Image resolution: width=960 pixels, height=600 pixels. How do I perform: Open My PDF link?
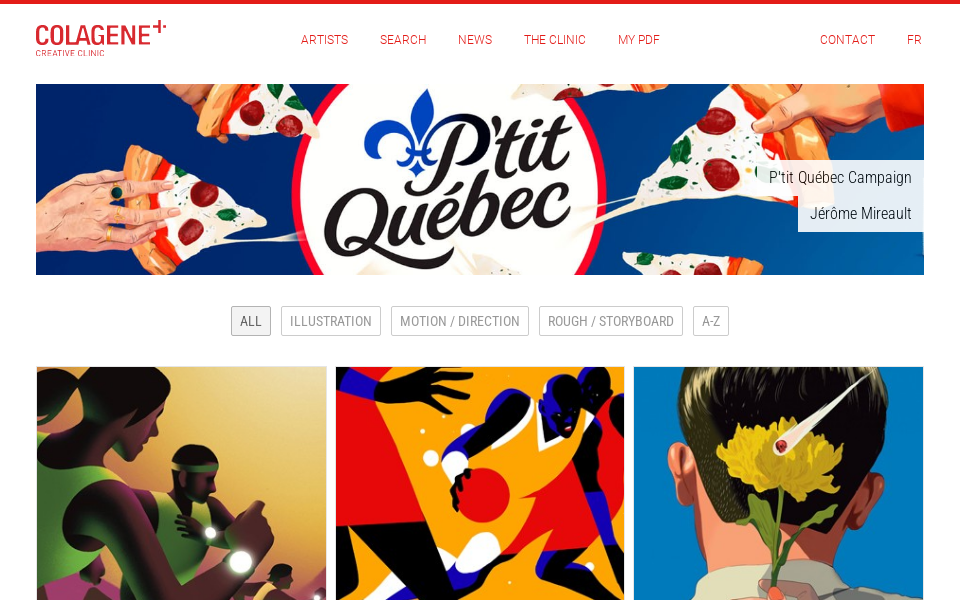coord(639,40)
